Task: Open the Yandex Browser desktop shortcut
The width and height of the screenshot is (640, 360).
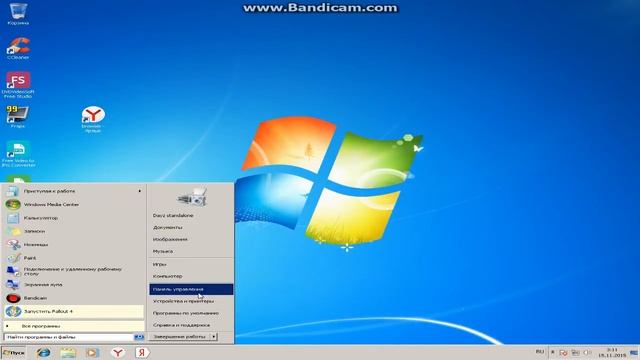Action: point(93,119)
